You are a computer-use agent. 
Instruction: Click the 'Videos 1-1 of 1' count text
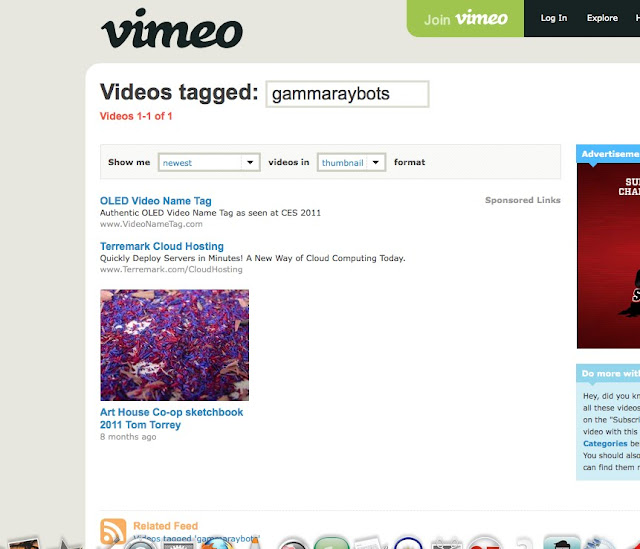(x=136, y=116)
